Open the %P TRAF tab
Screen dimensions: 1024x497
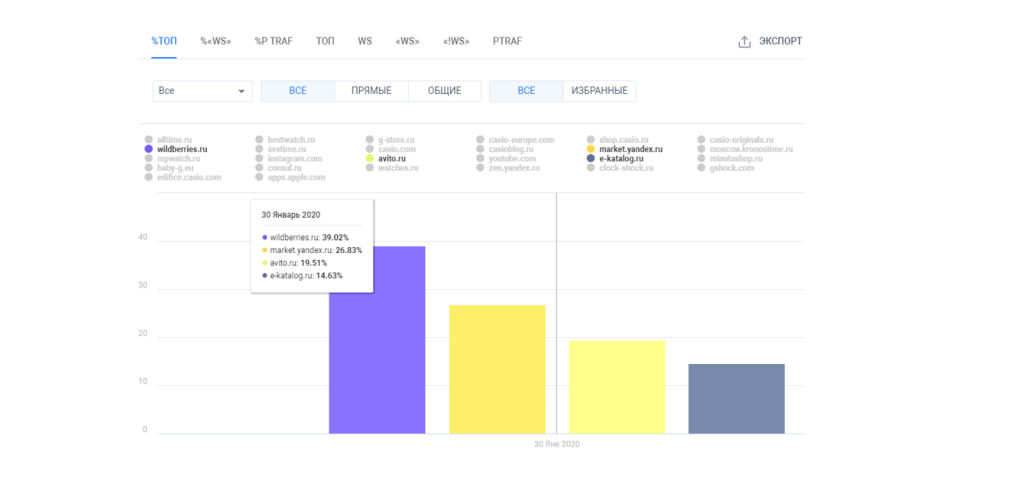tap(274, 41)
